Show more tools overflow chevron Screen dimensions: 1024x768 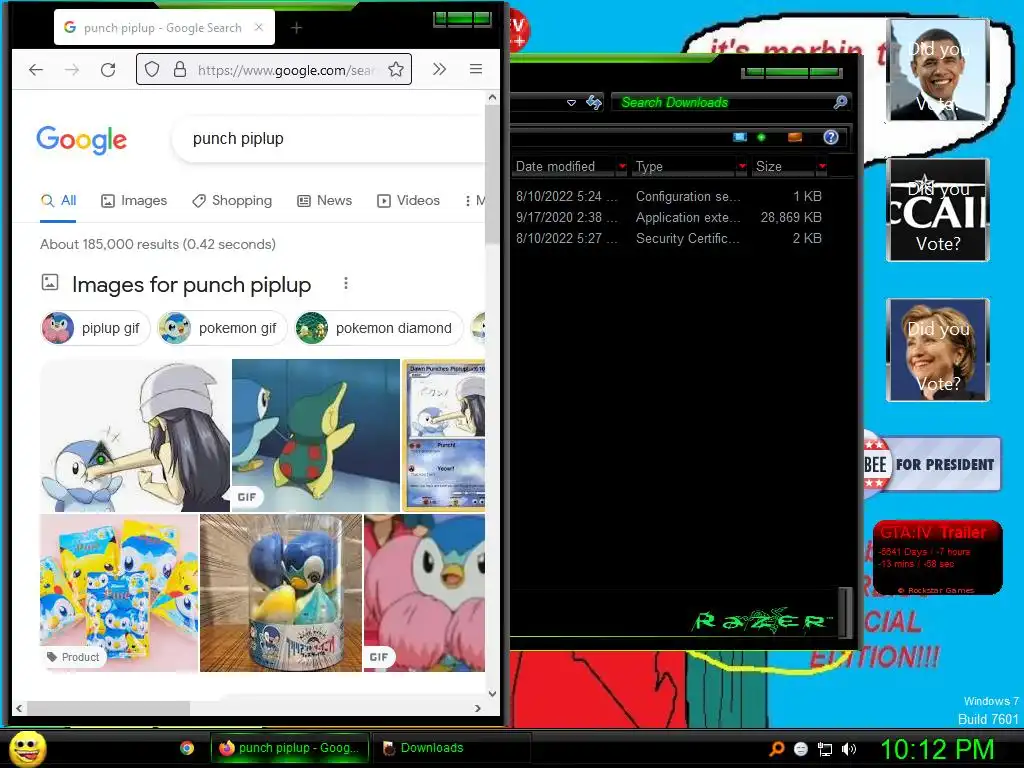pyautogui.click(x=440, y=69)
